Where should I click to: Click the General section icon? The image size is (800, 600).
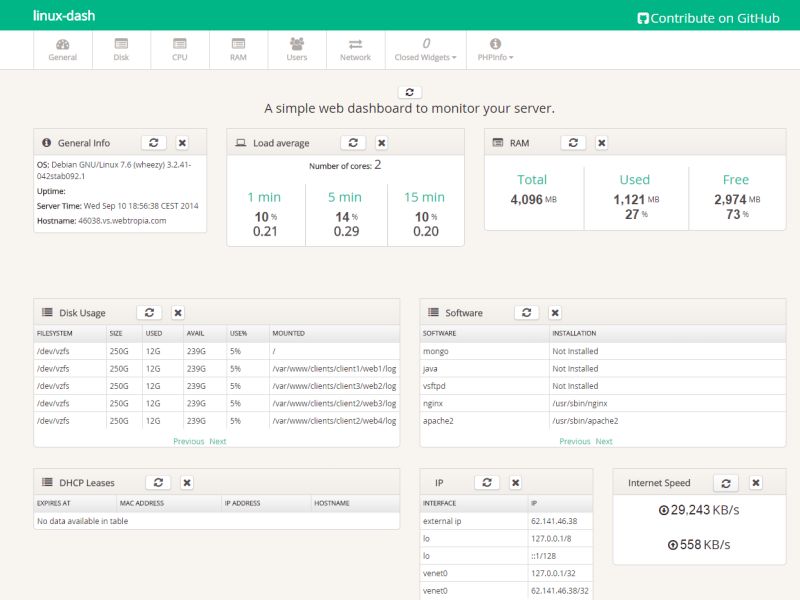[x=62, y=50]
